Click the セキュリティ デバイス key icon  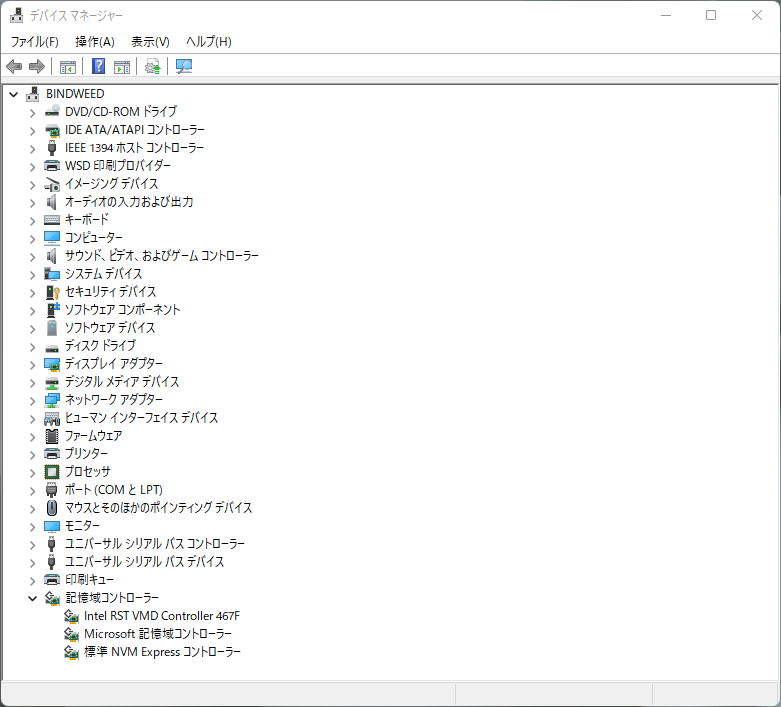[x=52, y=292]
